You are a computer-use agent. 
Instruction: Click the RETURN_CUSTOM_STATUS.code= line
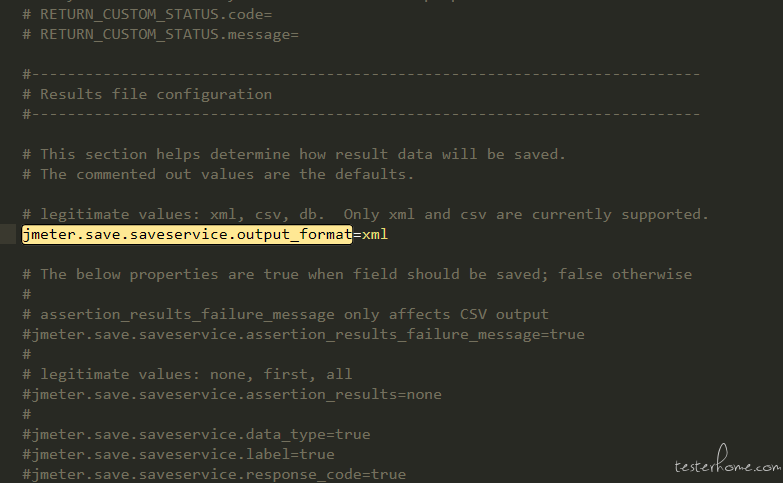[147, 14]
